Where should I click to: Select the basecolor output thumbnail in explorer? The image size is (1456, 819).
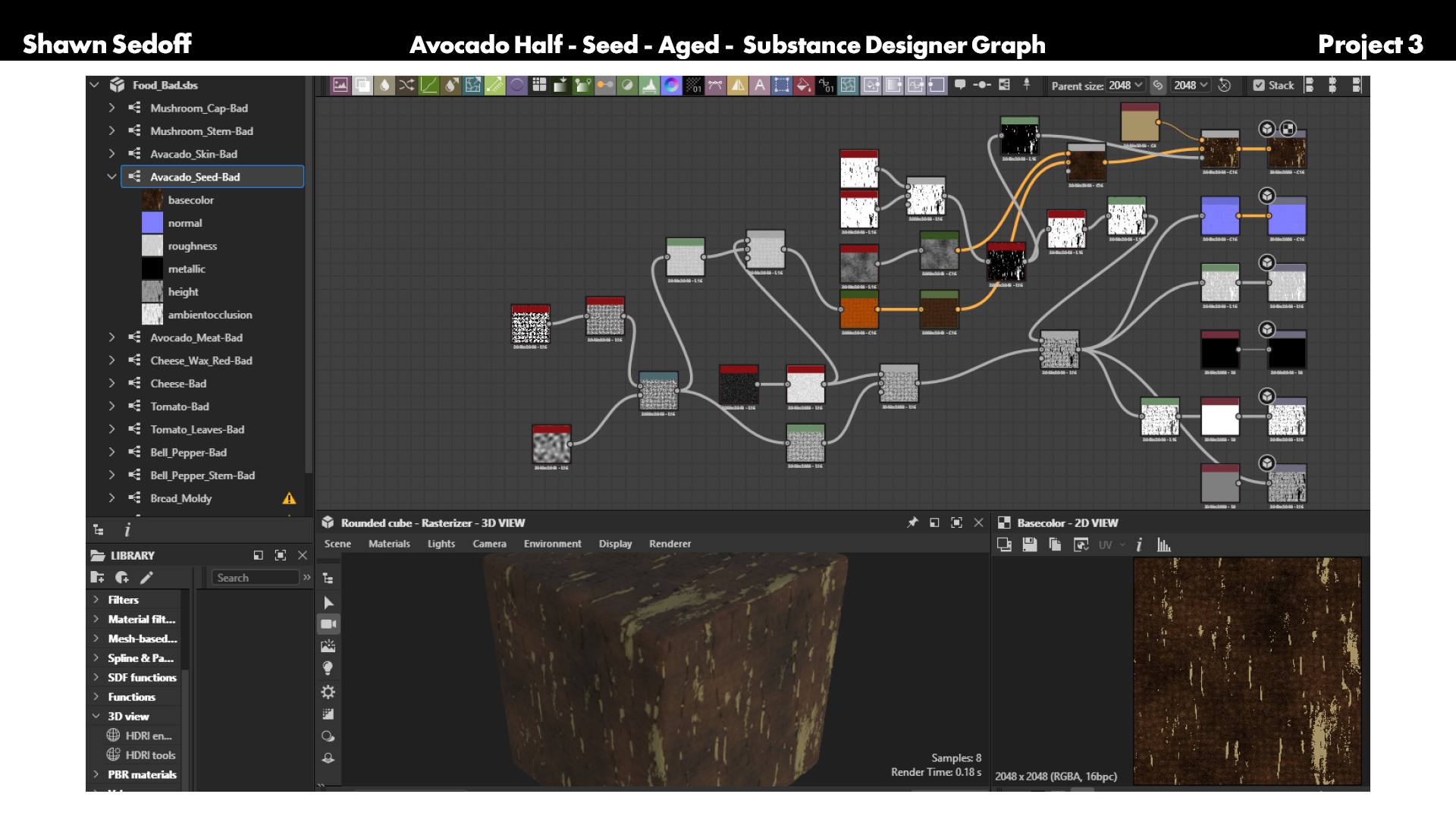pos(152,200)
